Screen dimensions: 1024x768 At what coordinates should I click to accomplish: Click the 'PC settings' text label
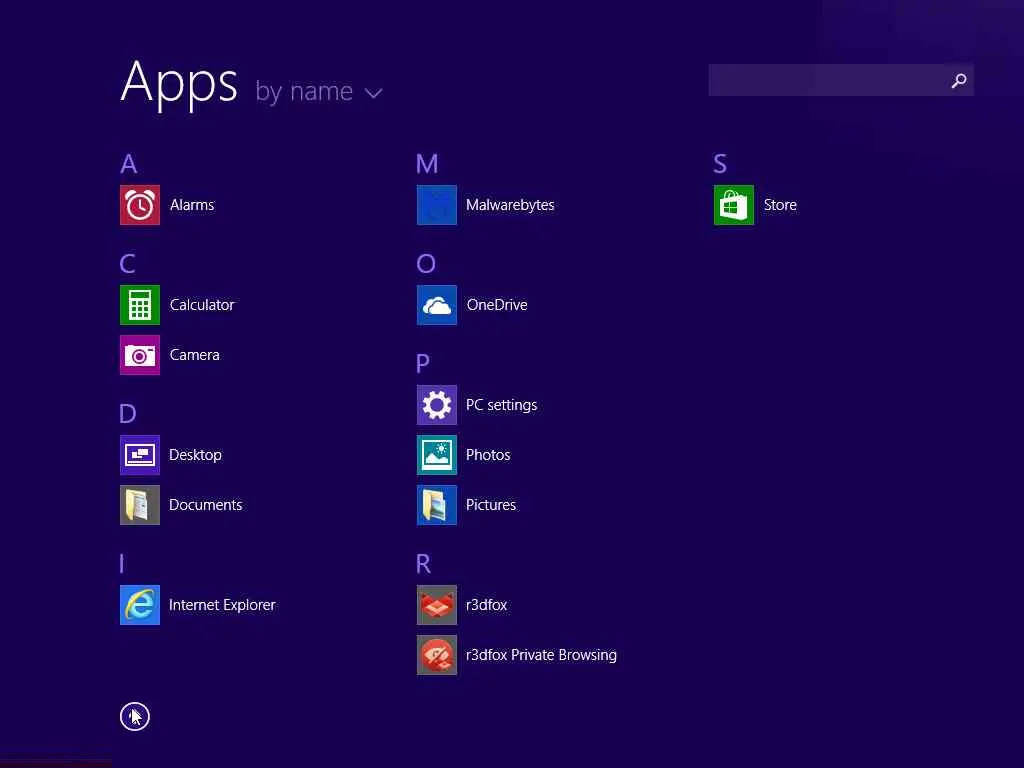pos(502,405)
